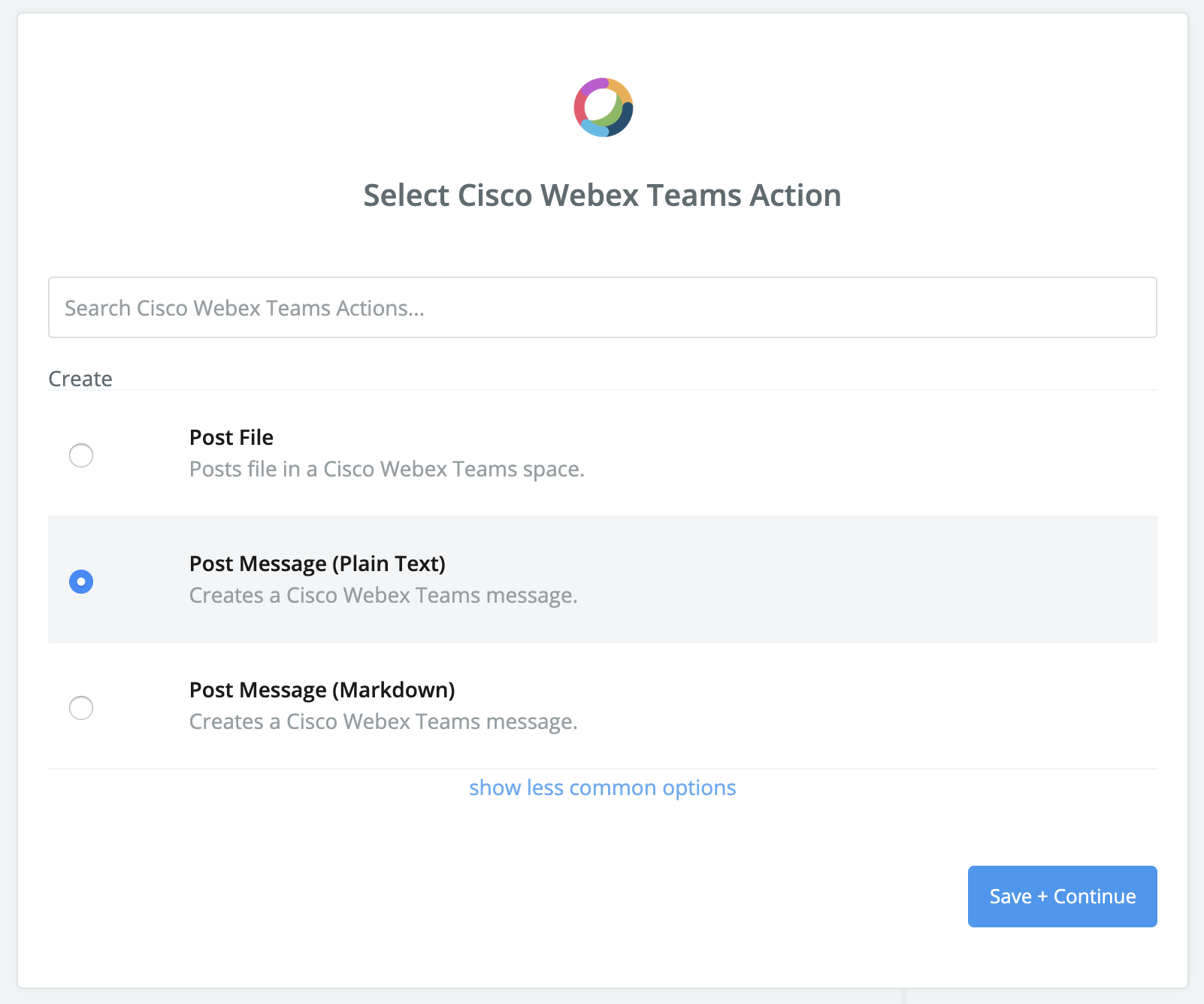1204x1004 pixels.
Task: Focus the Search Cisco Webex Teams Actions field
Action: coord(602,308)
